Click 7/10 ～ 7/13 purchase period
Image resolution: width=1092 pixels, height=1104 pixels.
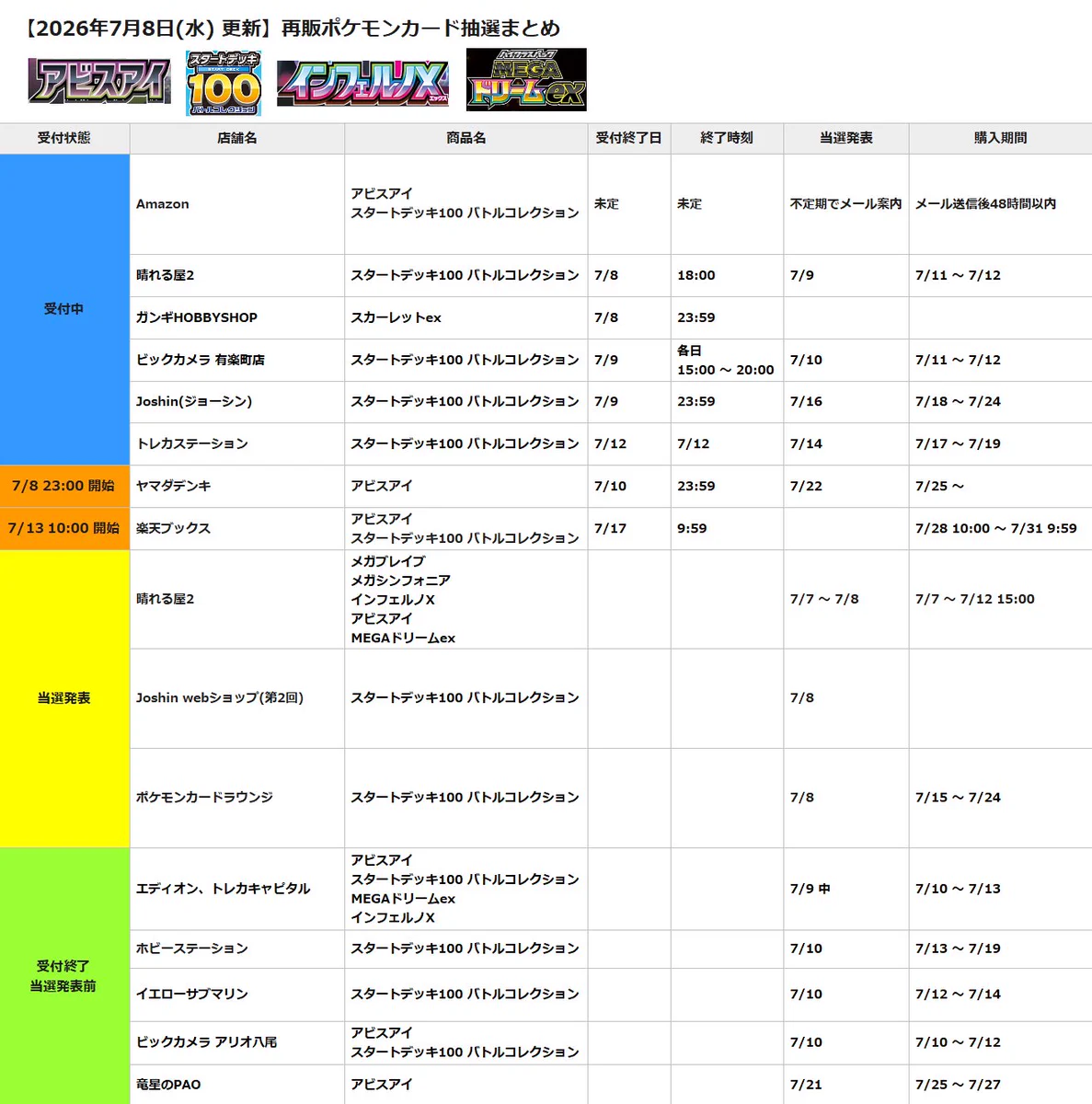pyautogui.click(x=959, y=889)
